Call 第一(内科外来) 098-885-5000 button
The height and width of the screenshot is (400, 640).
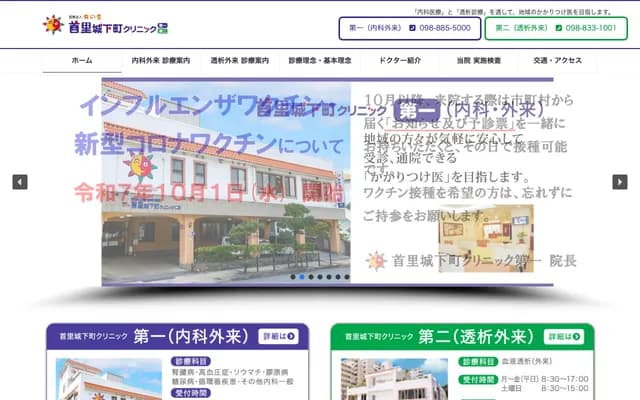410,28
